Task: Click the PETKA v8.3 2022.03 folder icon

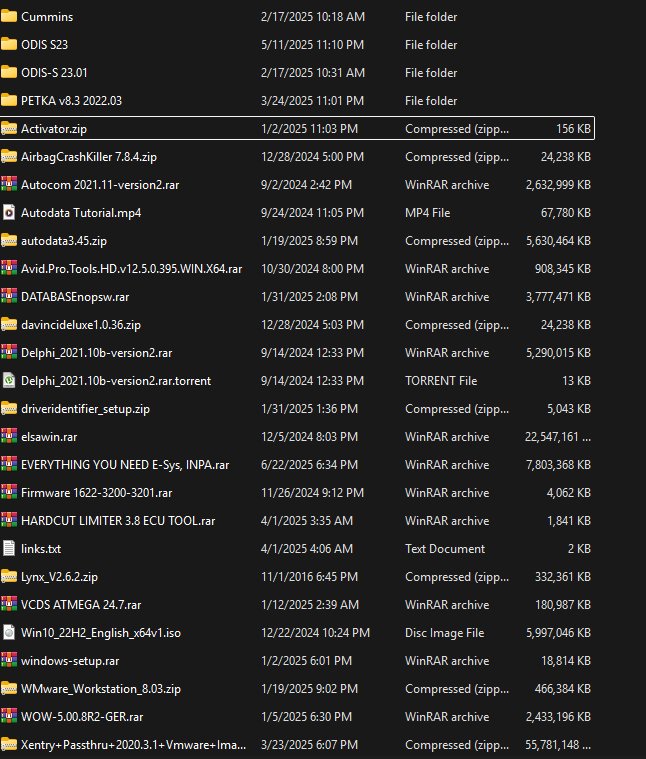Action: [9, 101]
